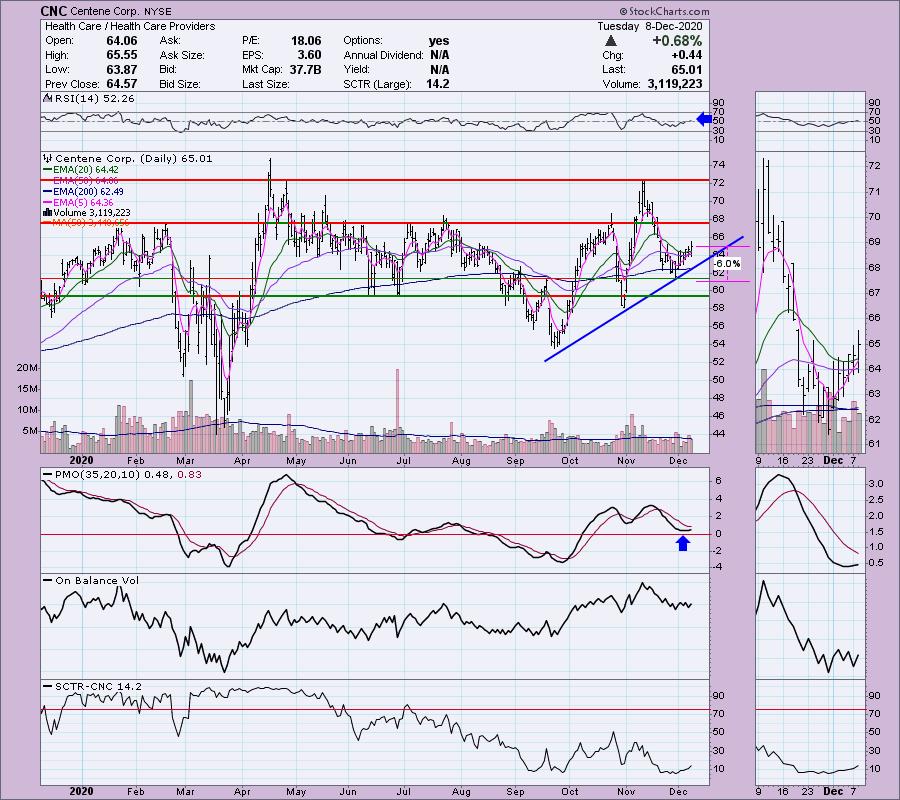Click the High 65.55 value
This screenshot has height=800, width=900.
click(122, 55)
